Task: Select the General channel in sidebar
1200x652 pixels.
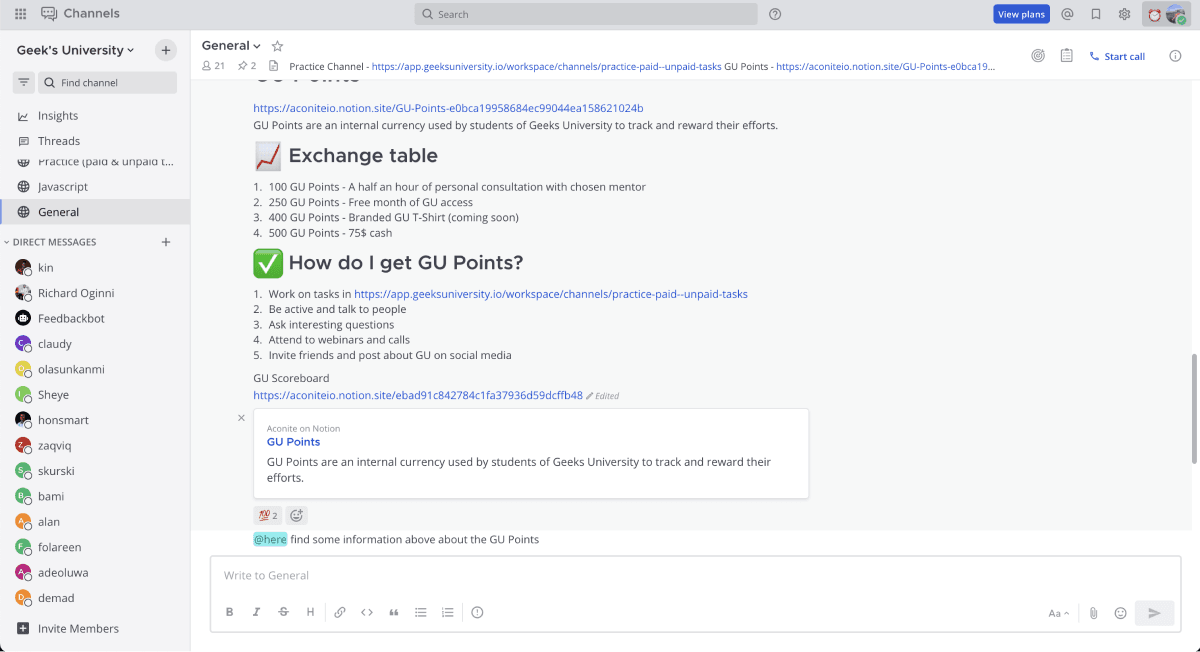Action: [x=95, y=212]
